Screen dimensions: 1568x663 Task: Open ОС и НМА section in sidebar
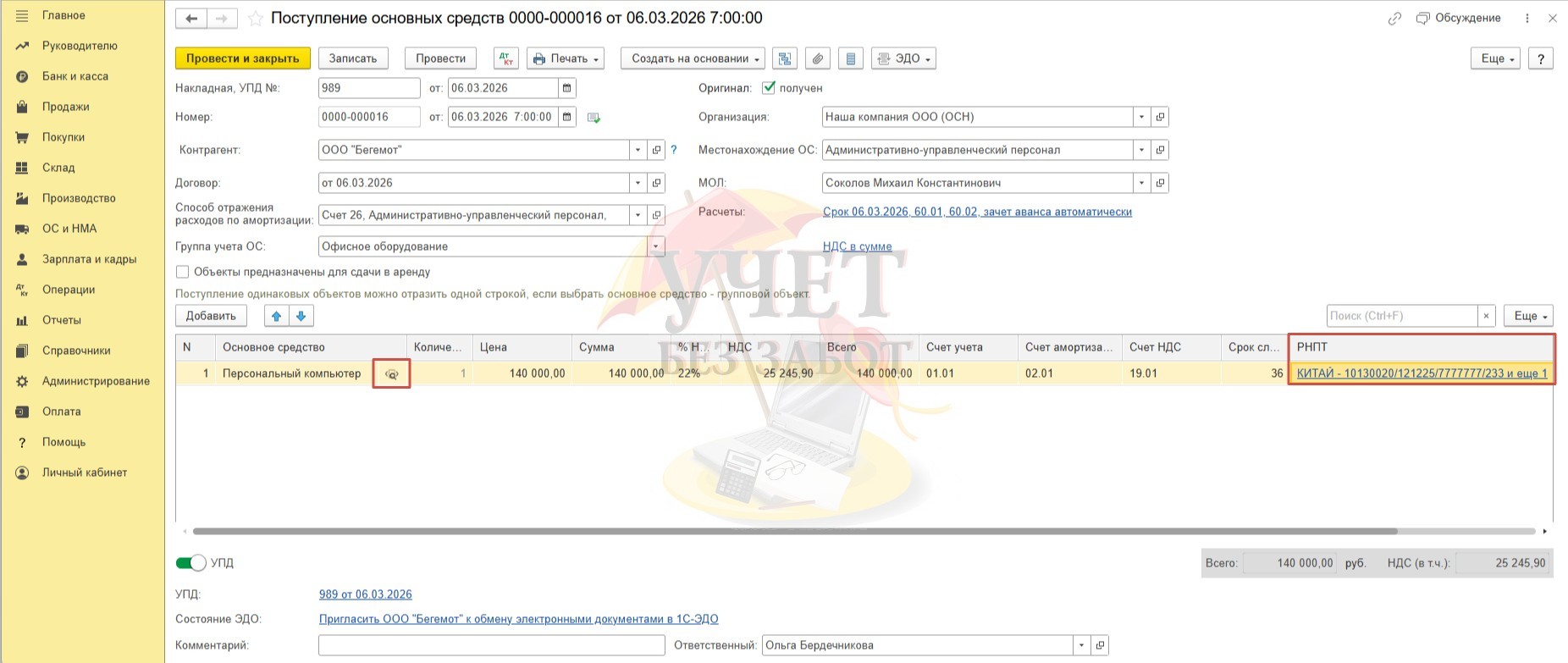[x=69, y=229]
